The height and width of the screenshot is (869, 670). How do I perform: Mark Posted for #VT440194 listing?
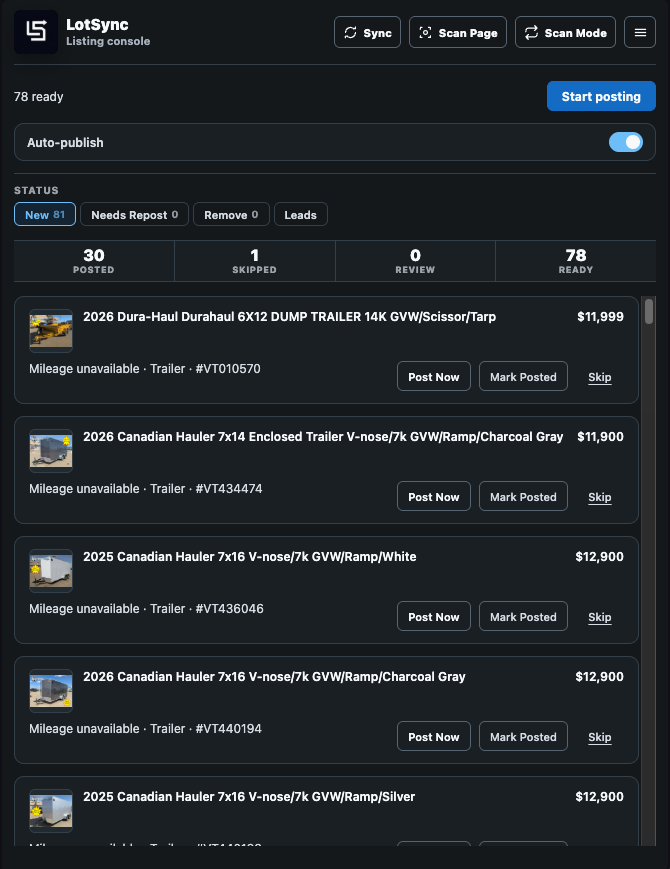click(523, 737)
